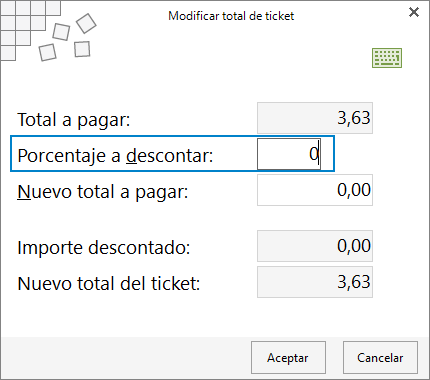Click the middle tilted square beside grid
This screenshot has height=380, width=430.
click(61, 32)
